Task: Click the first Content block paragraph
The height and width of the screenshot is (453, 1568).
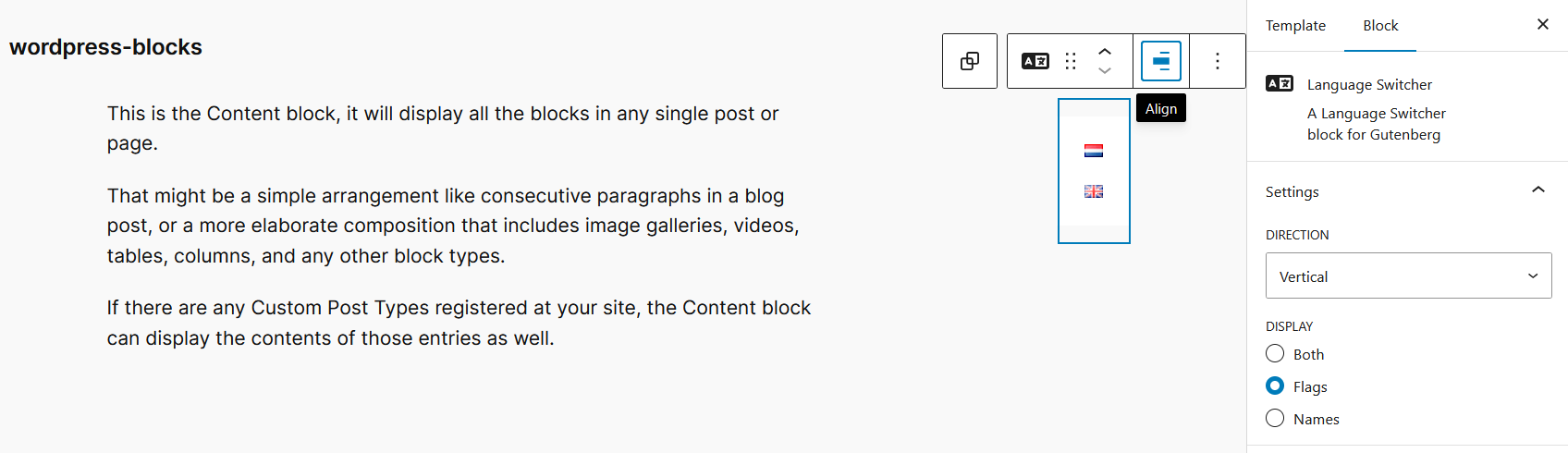Action: (443, 128)
